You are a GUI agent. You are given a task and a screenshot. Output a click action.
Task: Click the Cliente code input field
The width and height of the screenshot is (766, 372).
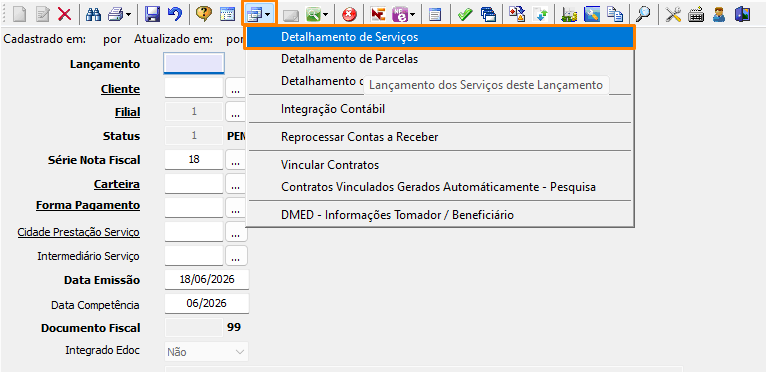(x=194, y=88)
